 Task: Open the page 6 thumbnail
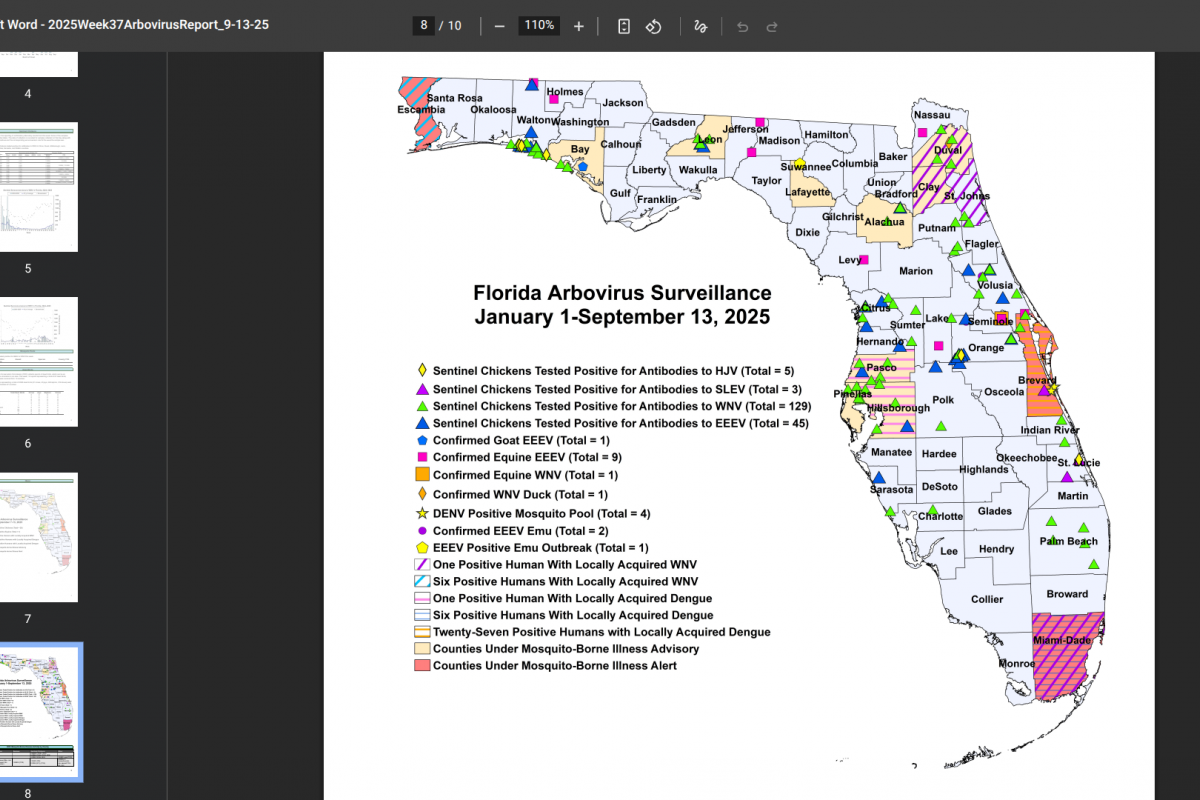click(x=38, y=362)
